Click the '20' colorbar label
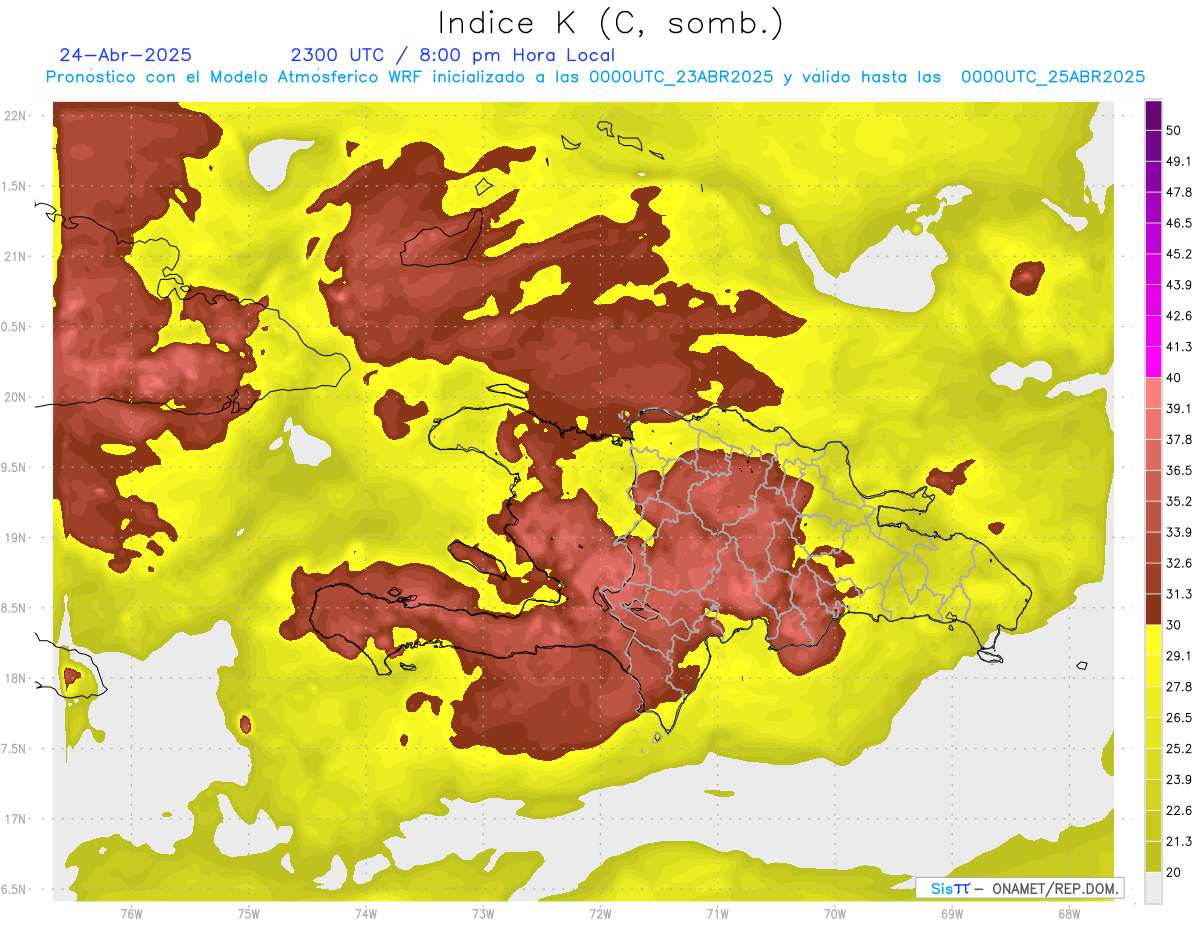Image resolution: width=1200 pixels, height=927 pixels. [1174, 872]
